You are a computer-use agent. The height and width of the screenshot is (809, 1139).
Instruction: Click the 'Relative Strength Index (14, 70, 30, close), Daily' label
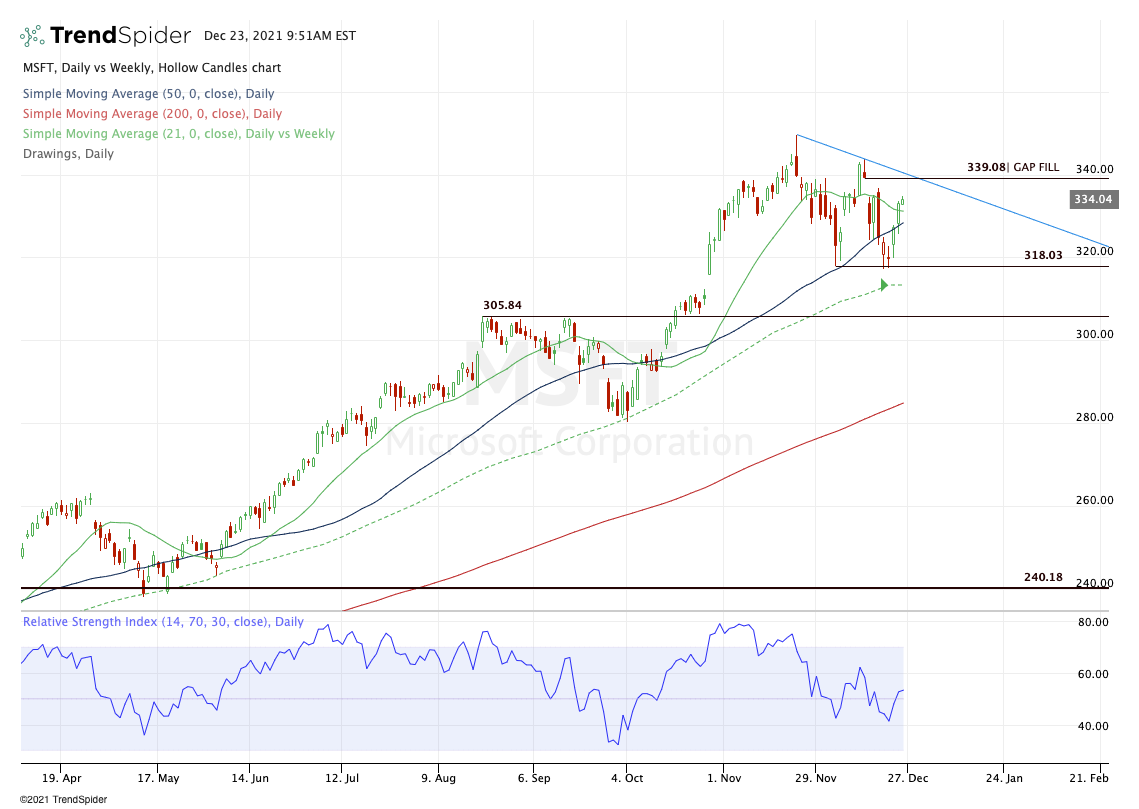(163, 622)
